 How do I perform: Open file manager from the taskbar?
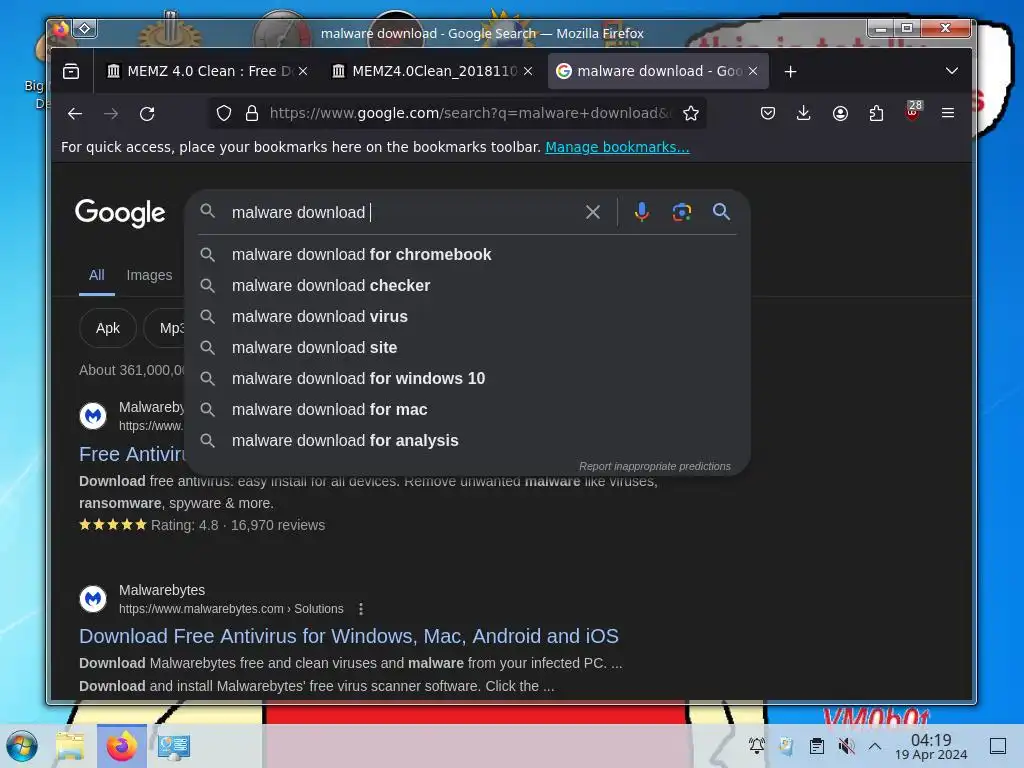(70, 746)
